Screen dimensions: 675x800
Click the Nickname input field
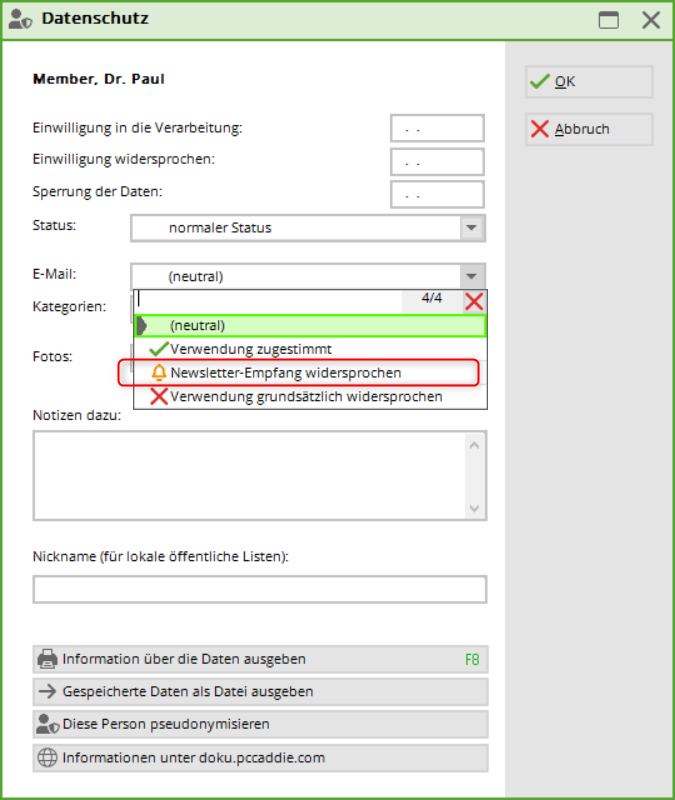coord(259,590)
